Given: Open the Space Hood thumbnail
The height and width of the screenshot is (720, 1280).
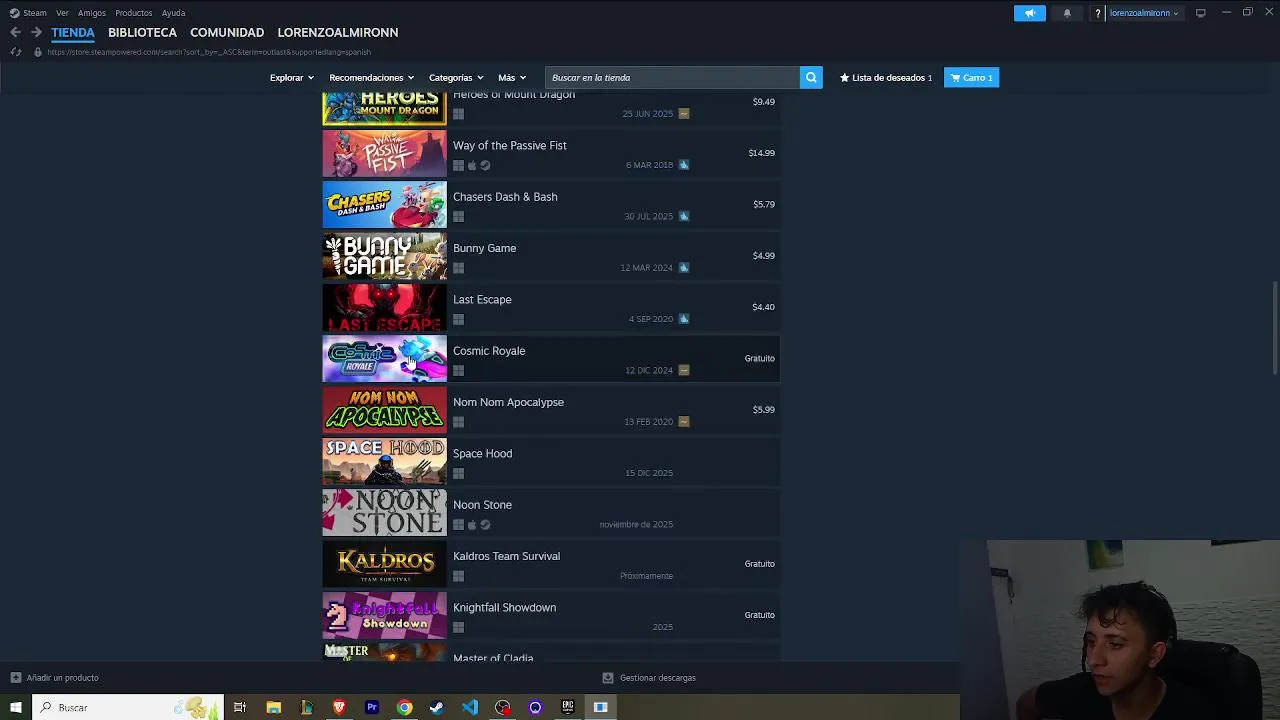Looking at the screenshot, I should [x=384, y=461].
